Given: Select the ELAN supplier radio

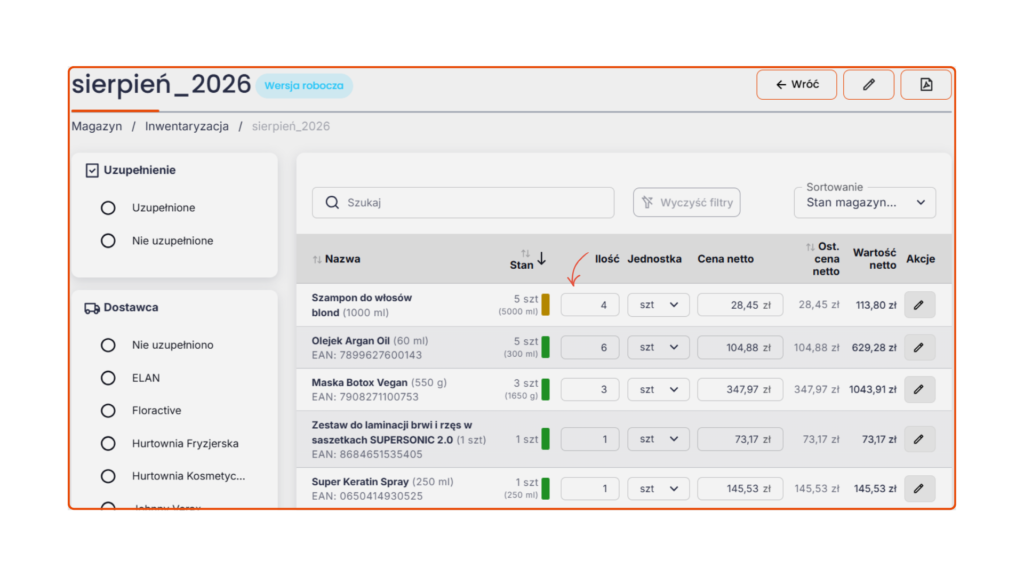Looking at the screenshot, I should coord(108,378).
